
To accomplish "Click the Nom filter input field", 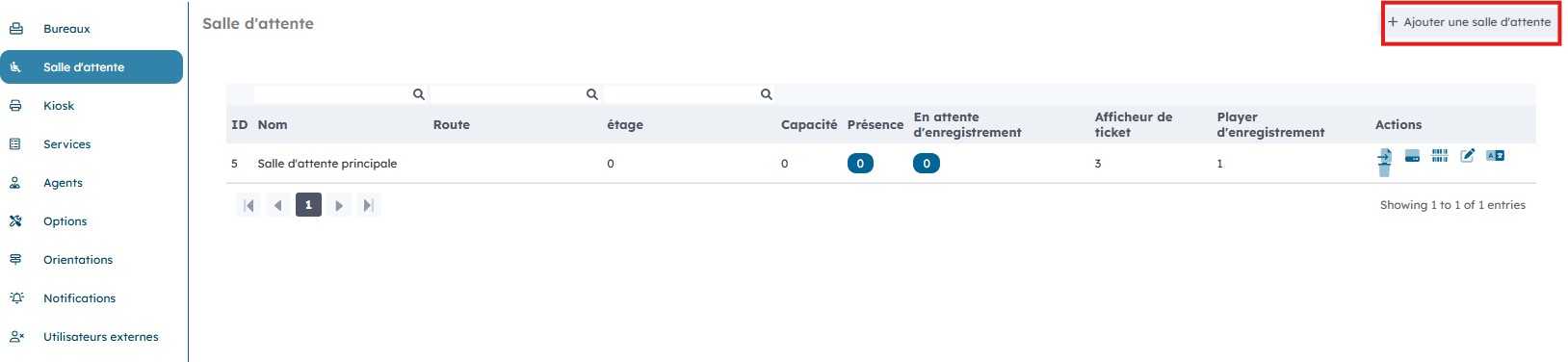I will tap(341, 94).
